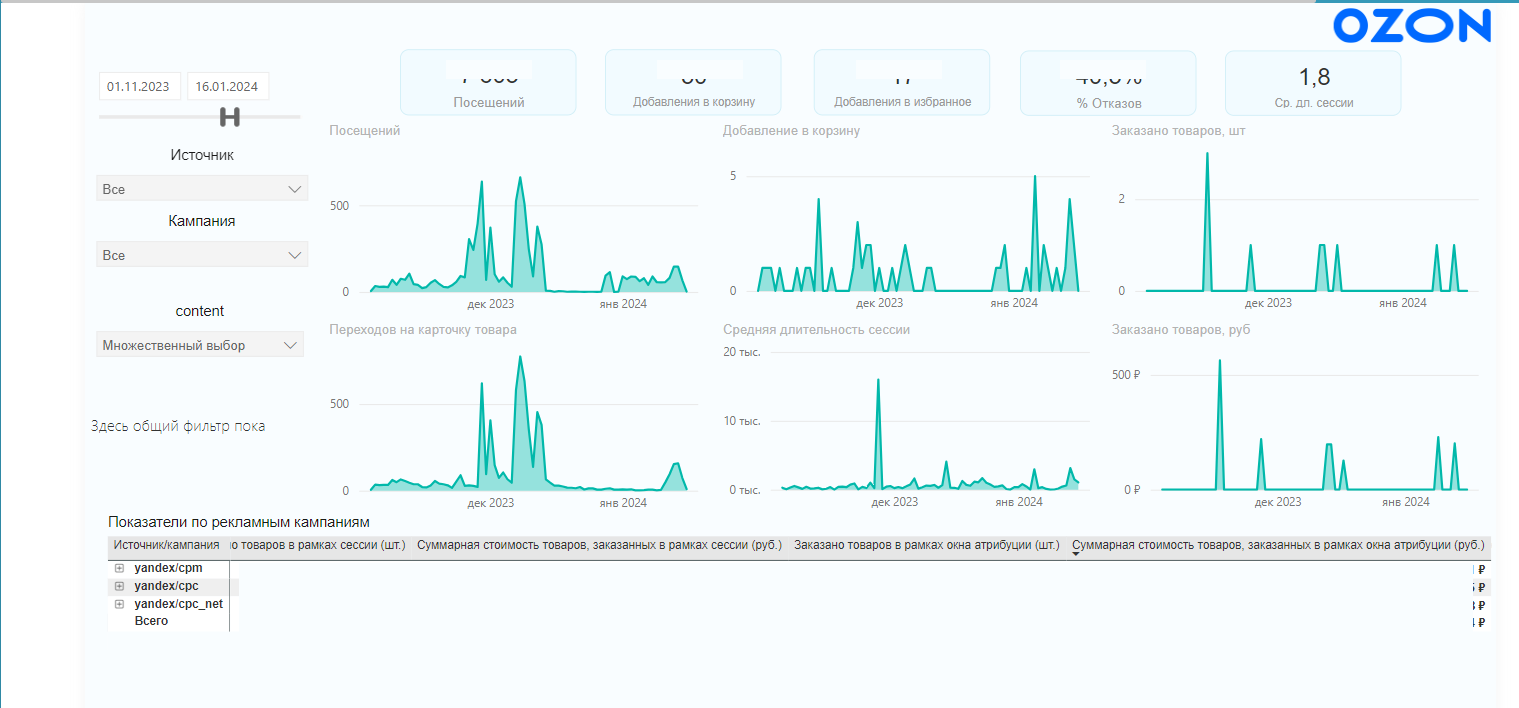1519x708 pixels.
Task: Open the Источник dropdown
Action: pyautogui.click(x=202, y=189)
